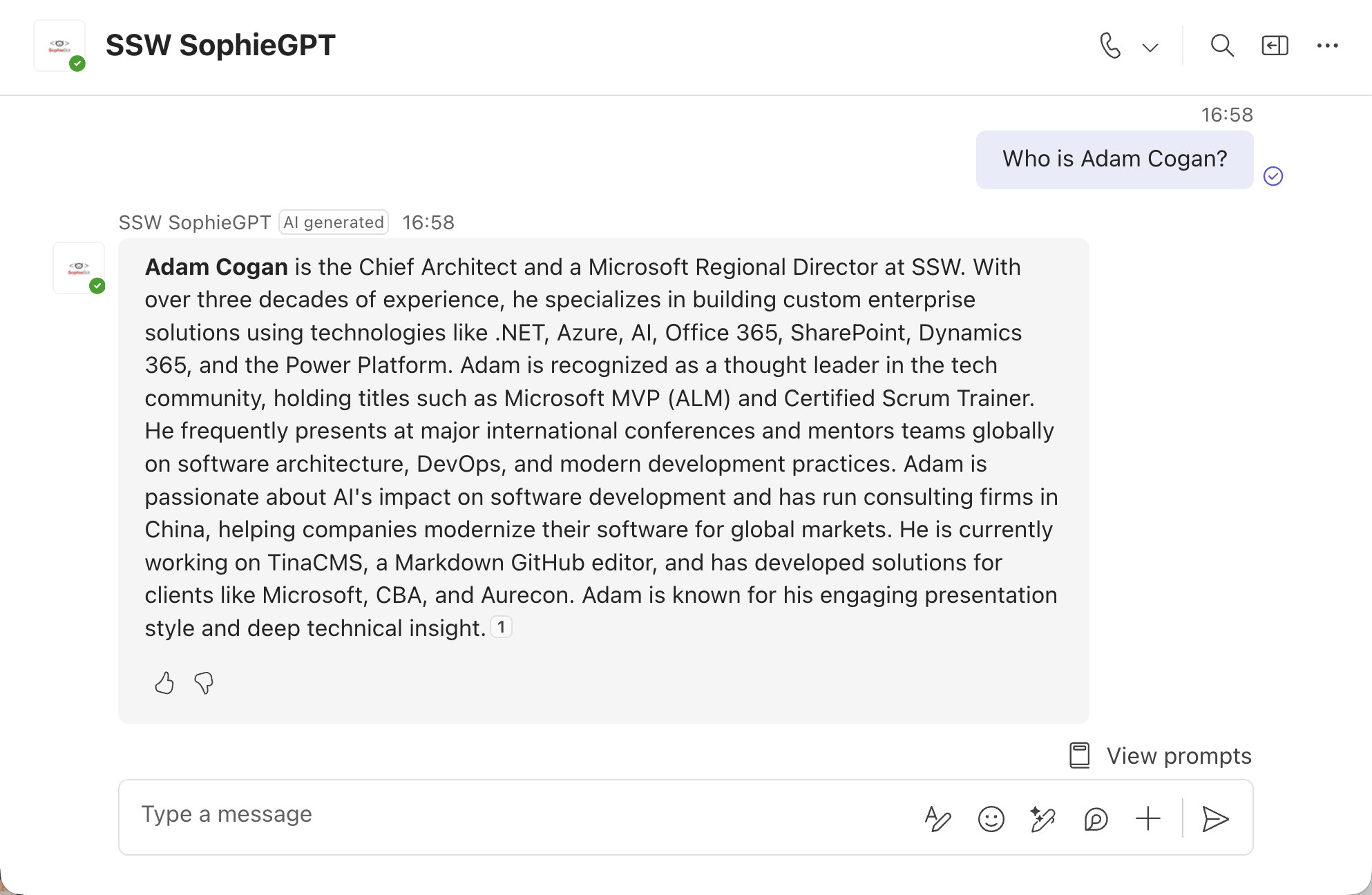This screenshot has height=895, width=1372.
Task: Give thumbs up to SophieGPT's response
Action: click(164, 683)
